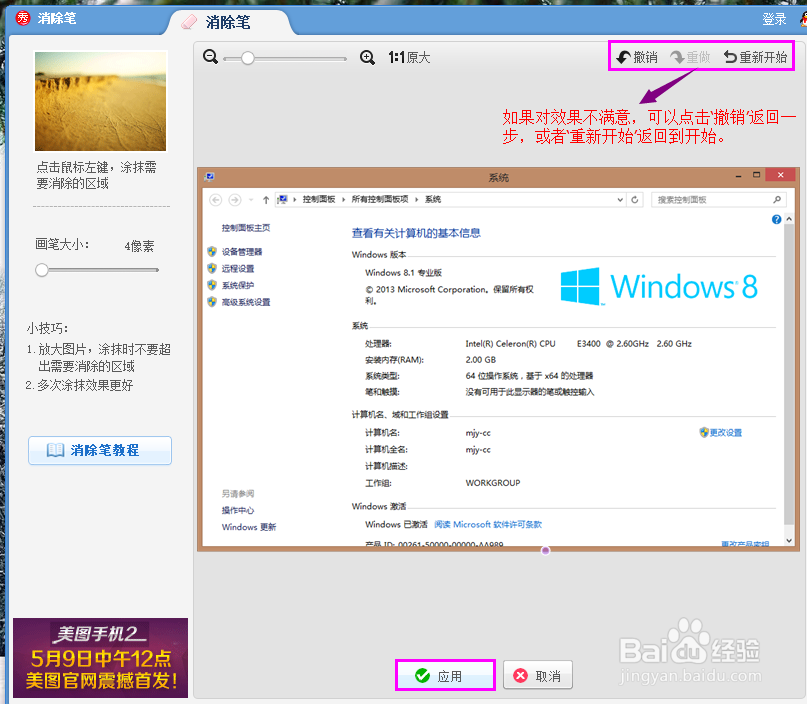Click the 登录 login link
The width and height of the screenshot is (807, 704).
pos(774,19)
